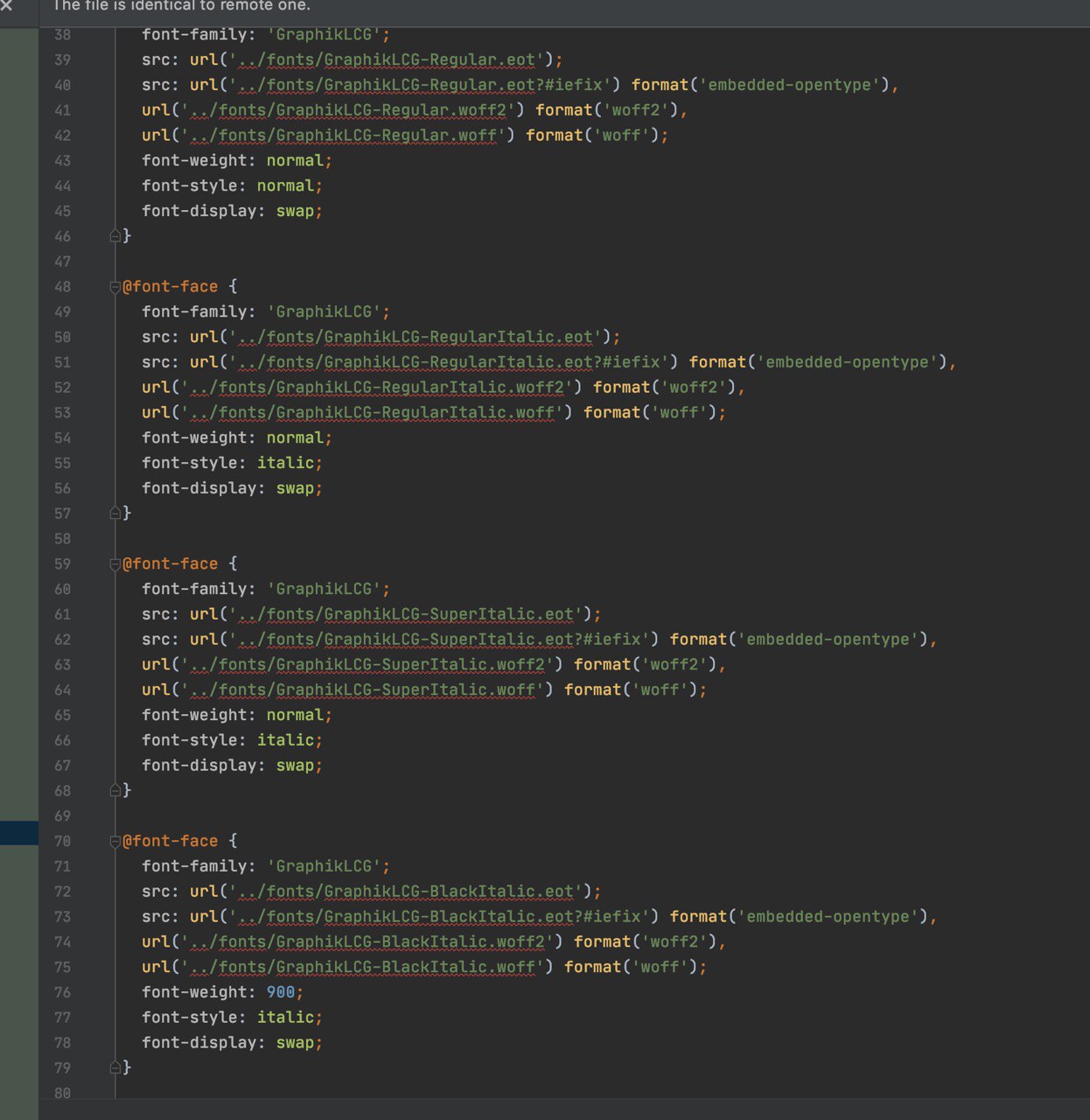Open the GraphikLCG-SuperItalic.woff path on line 64

pyautogui.click(x=363, y=689)
